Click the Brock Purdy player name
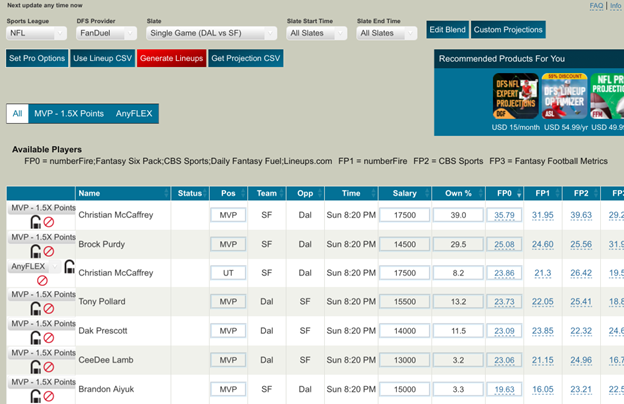 101,244
